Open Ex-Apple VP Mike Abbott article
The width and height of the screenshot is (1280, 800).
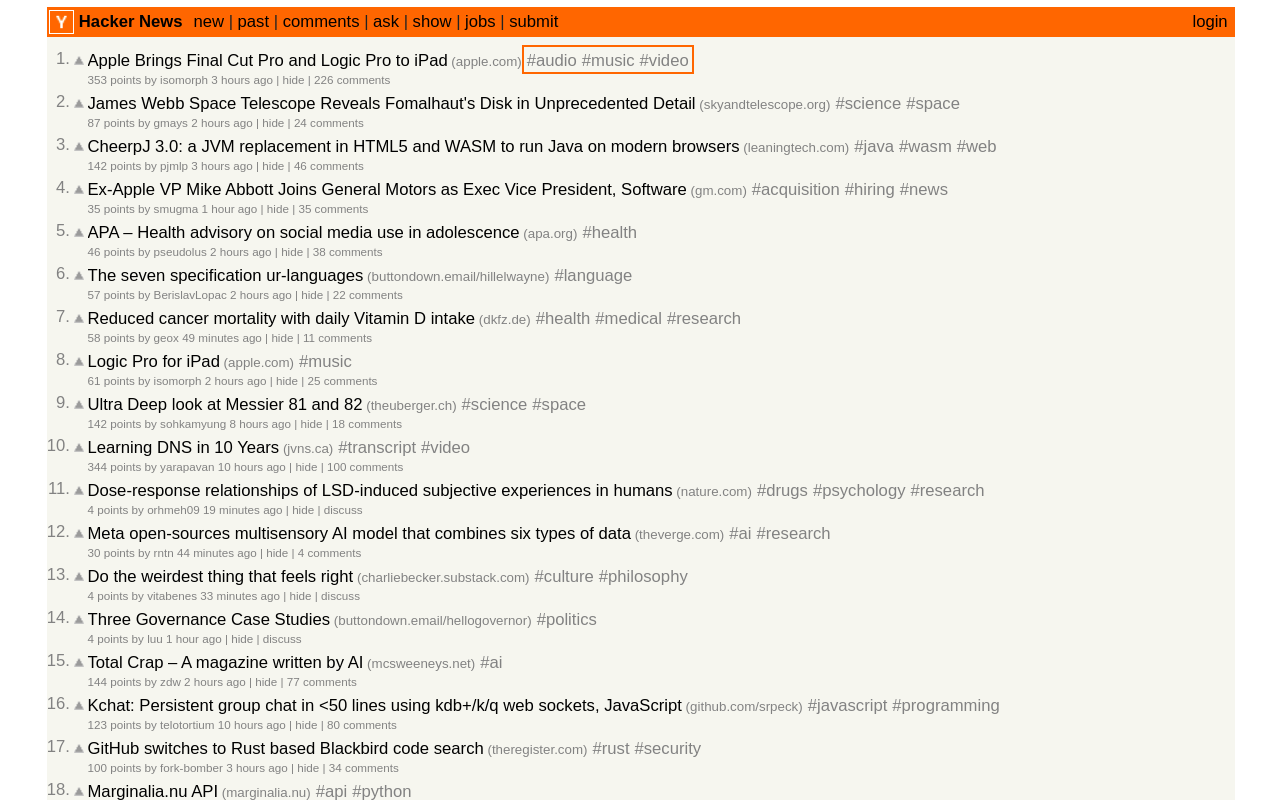pos(387,190)
